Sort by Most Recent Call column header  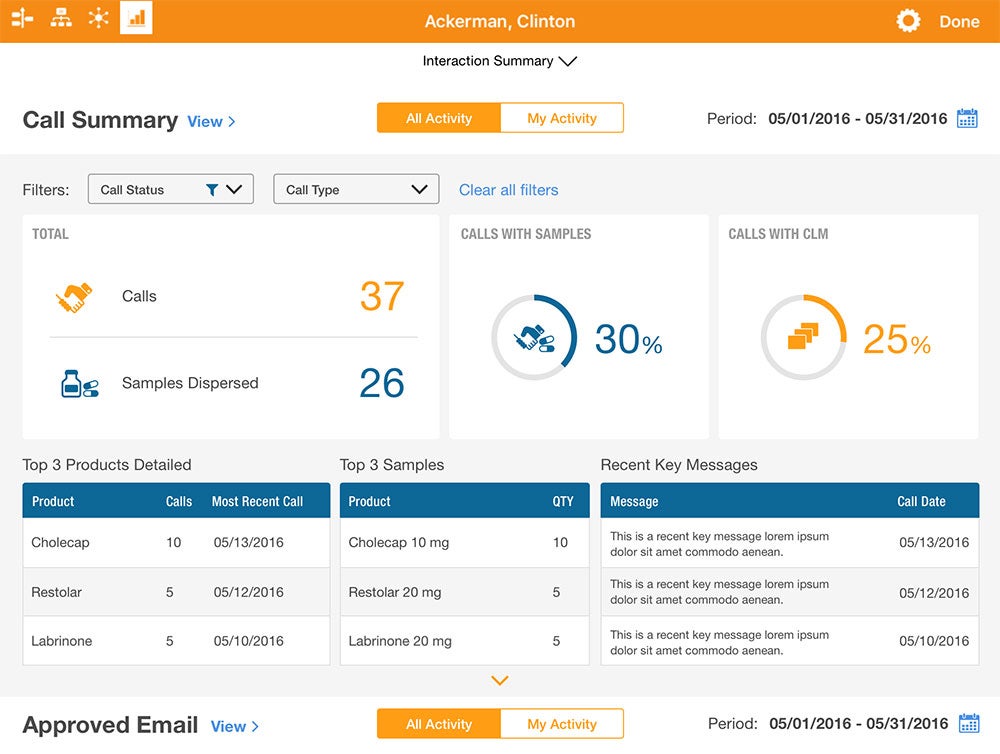pos(257,501)
